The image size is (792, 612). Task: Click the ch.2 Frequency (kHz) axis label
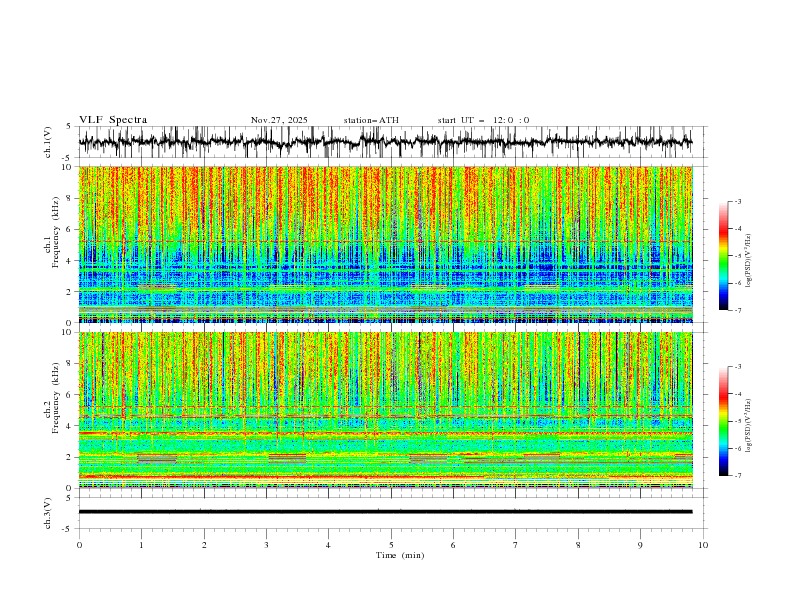tap(52, 397)
